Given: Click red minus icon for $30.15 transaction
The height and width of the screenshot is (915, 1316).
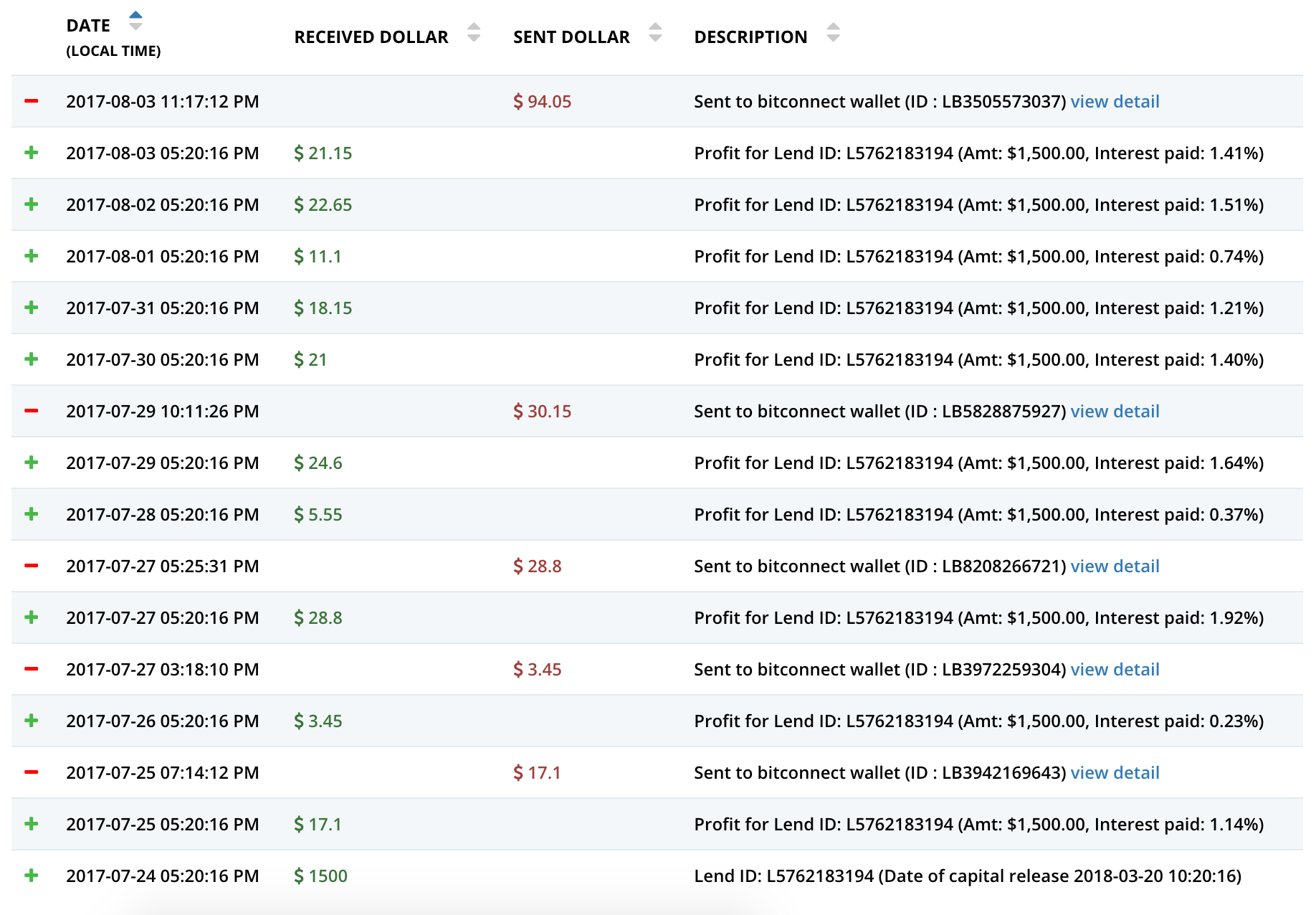Looking at the screenshot, I should [x=31, y=411].
